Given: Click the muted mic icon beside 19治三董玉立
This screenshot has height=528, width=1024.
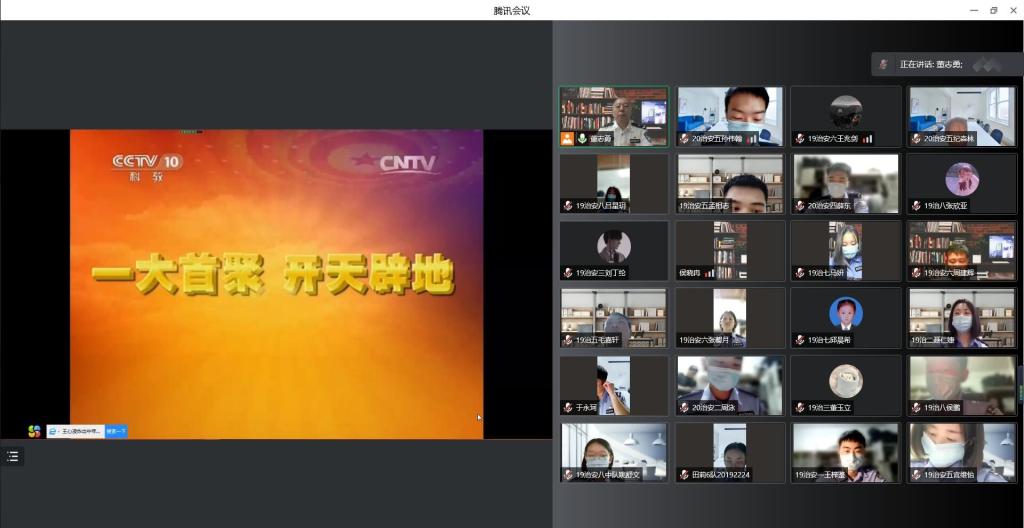Looking at the screenshot, I should point(800,408).
